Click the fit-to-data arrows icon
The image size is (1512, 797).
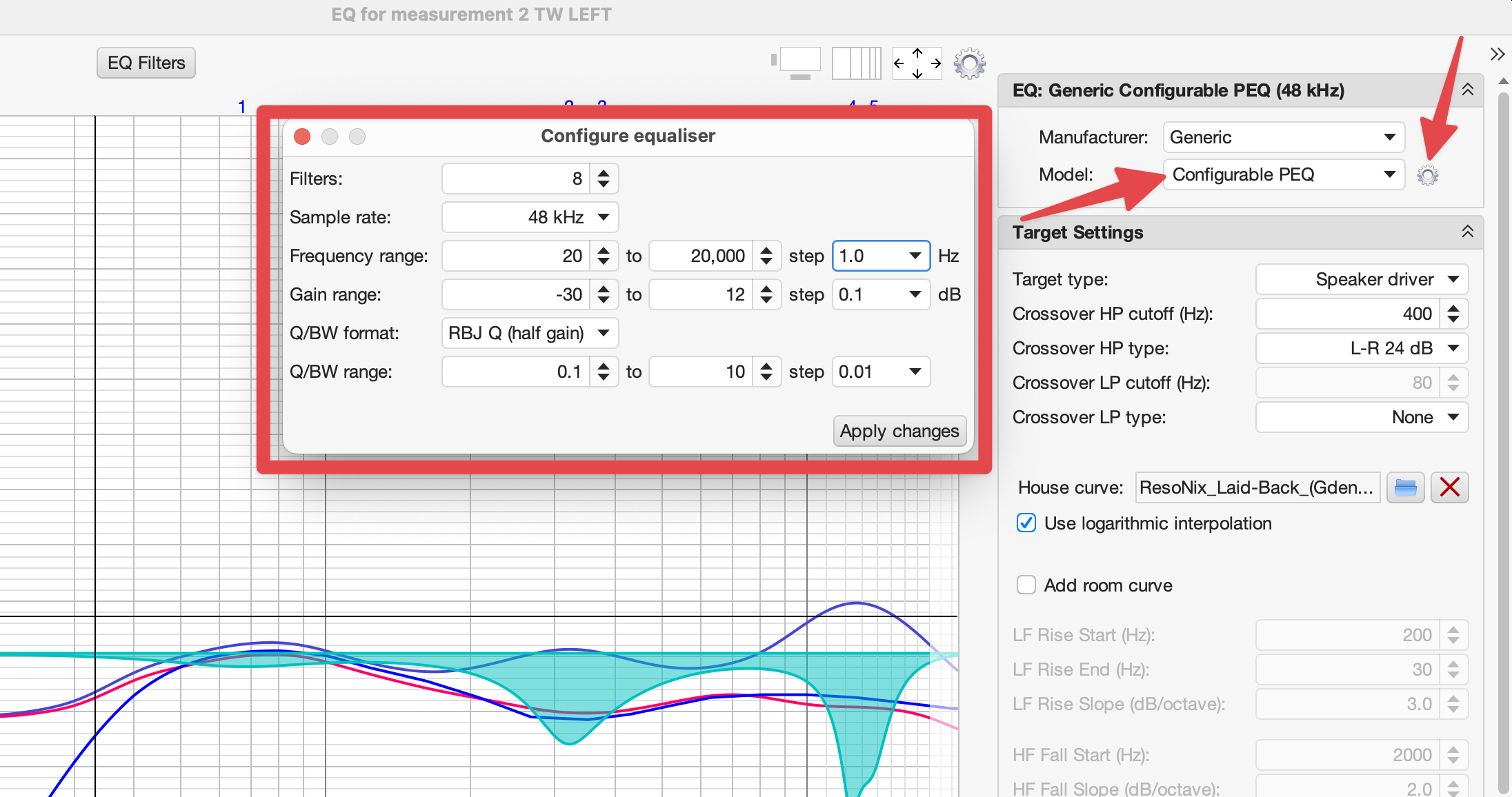[x=917, y=63]
